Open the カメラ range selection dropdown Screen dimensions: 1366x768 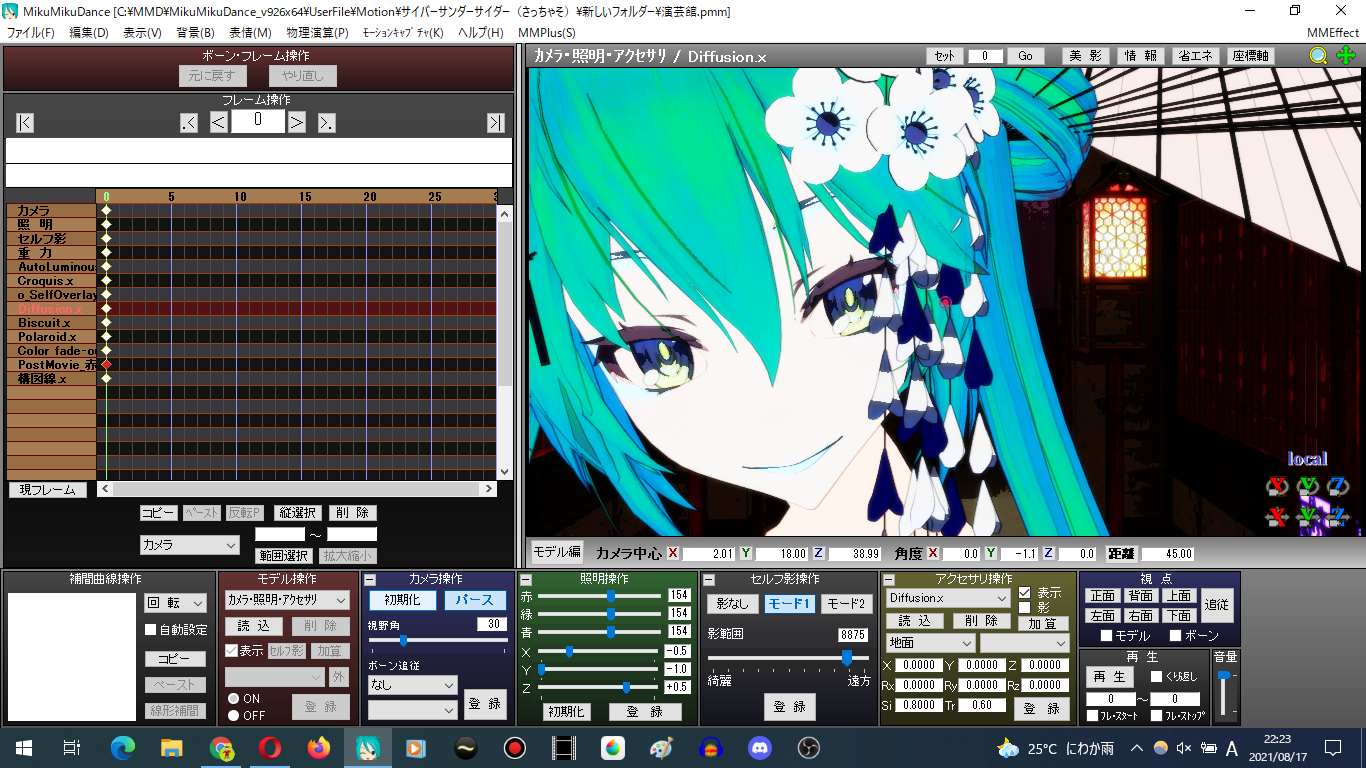190,545
